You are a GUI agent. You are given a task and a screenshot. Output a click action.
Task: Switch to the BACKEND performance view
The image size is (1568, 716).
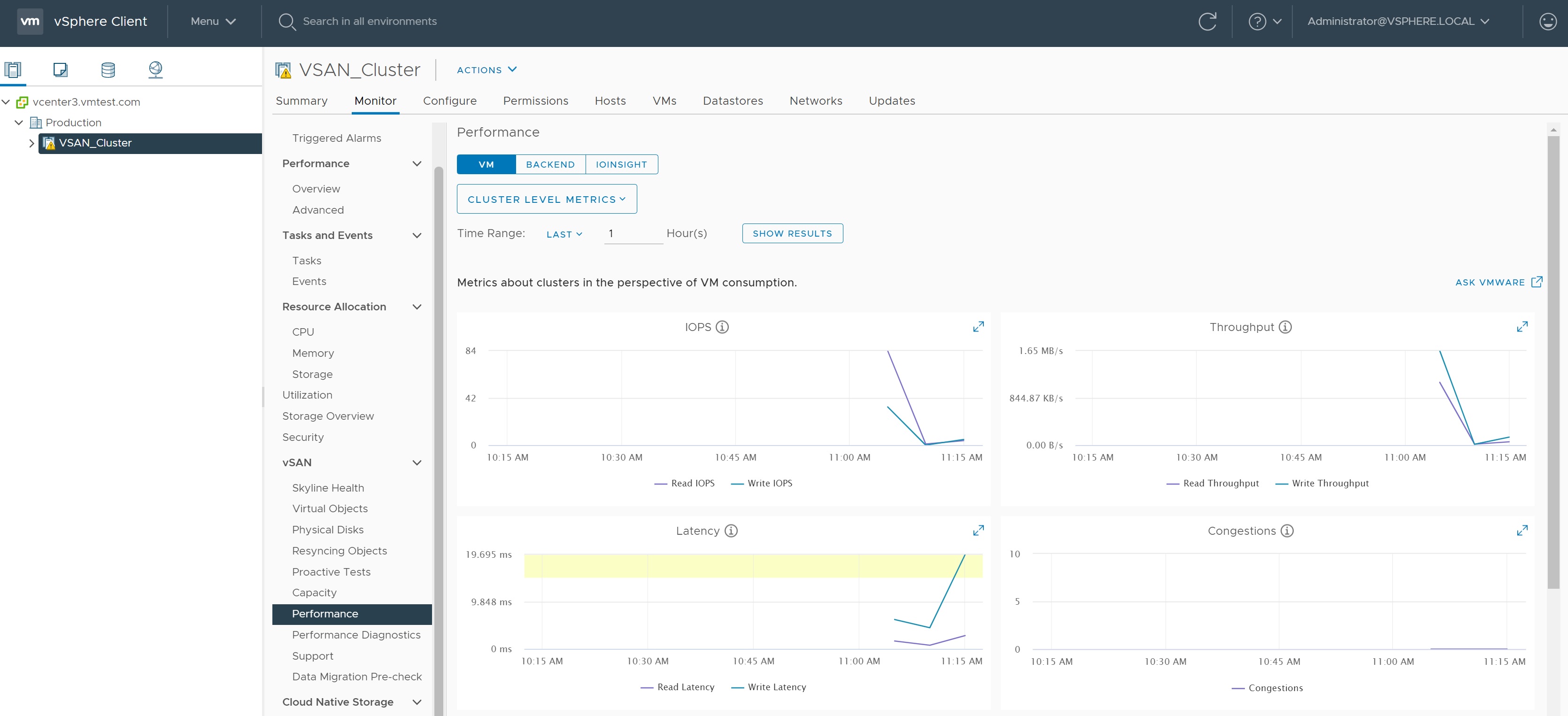[x=549, y=164]
